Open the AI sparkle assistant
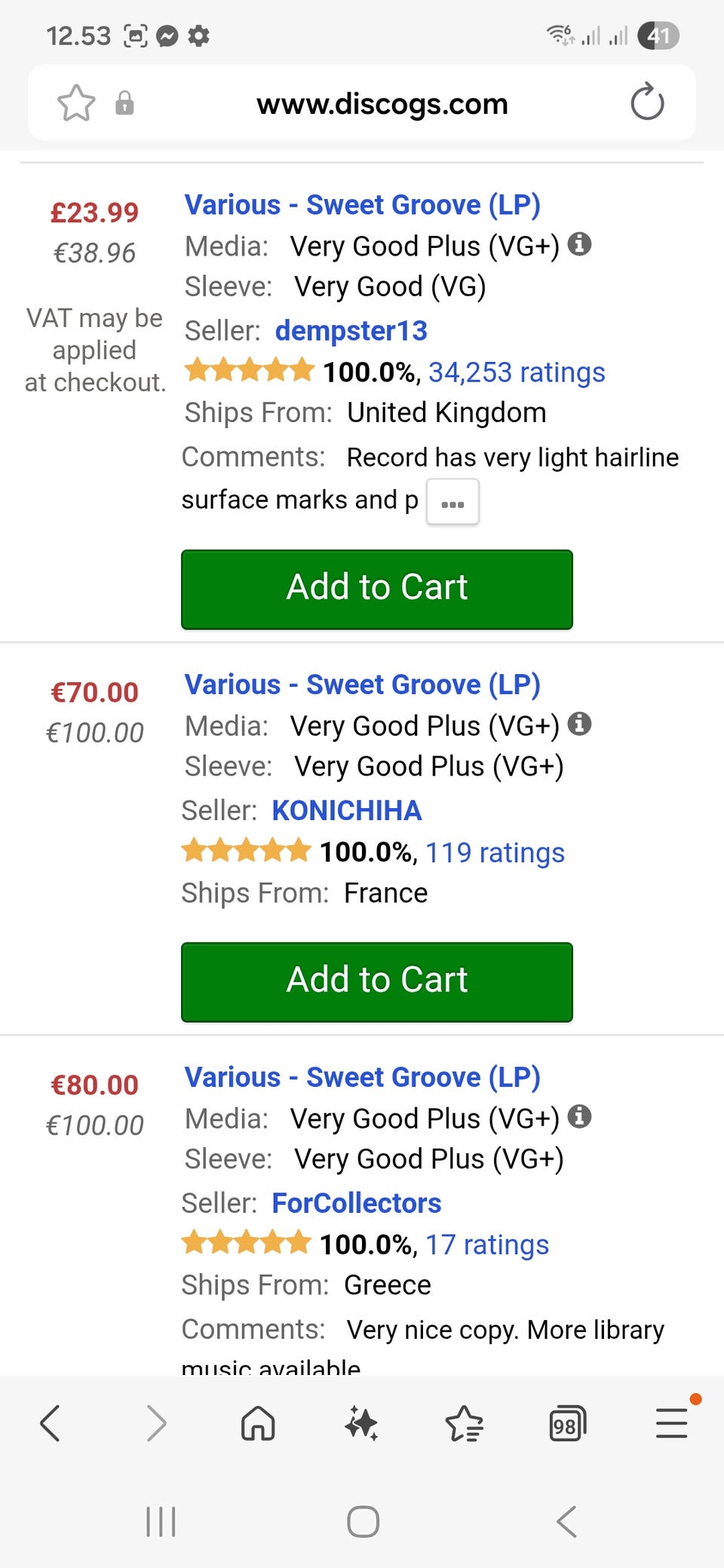724x1568 pixels. click(x=361, y=1423)
